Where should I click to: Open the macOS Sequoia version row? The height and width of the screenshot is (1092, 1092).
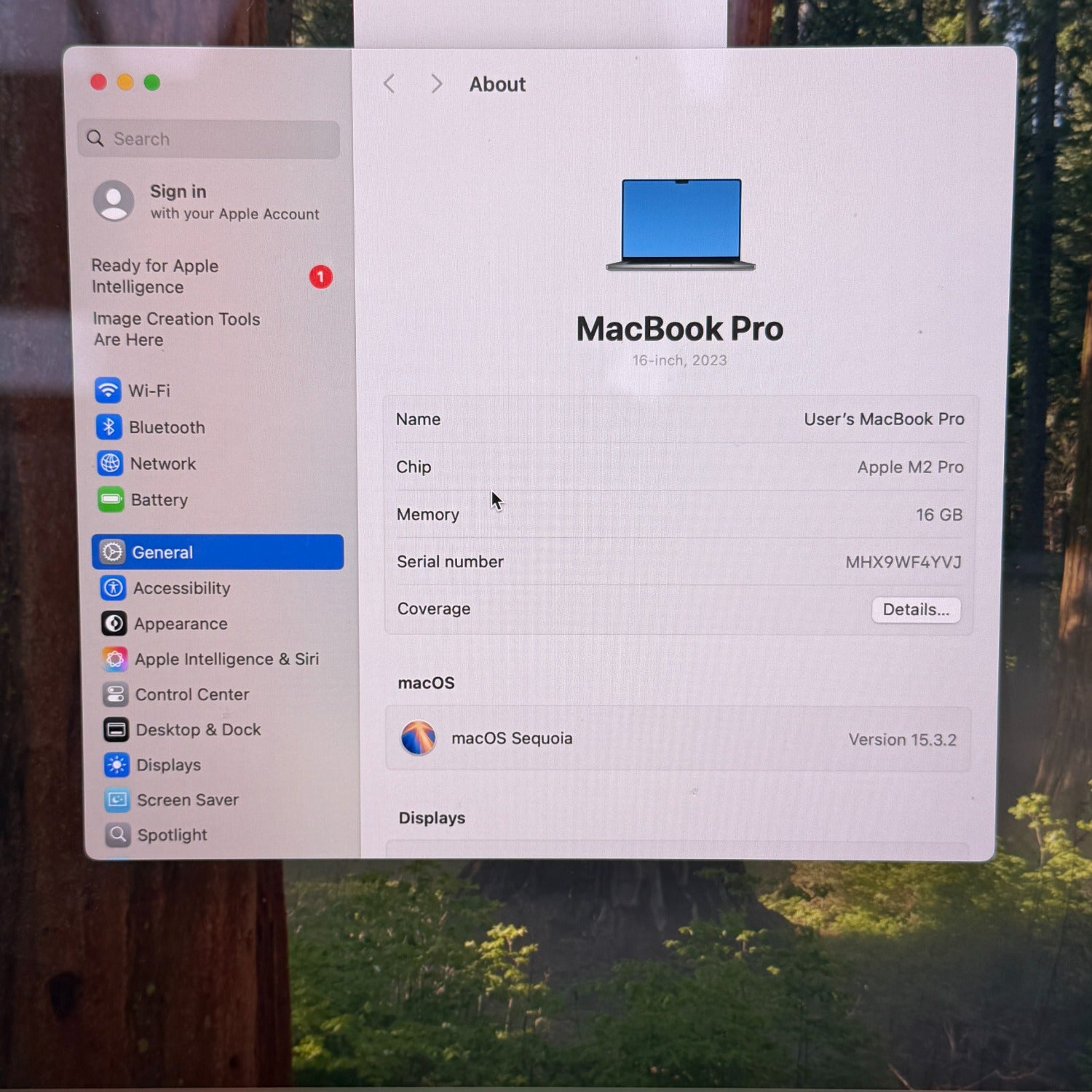coord(678,738)
